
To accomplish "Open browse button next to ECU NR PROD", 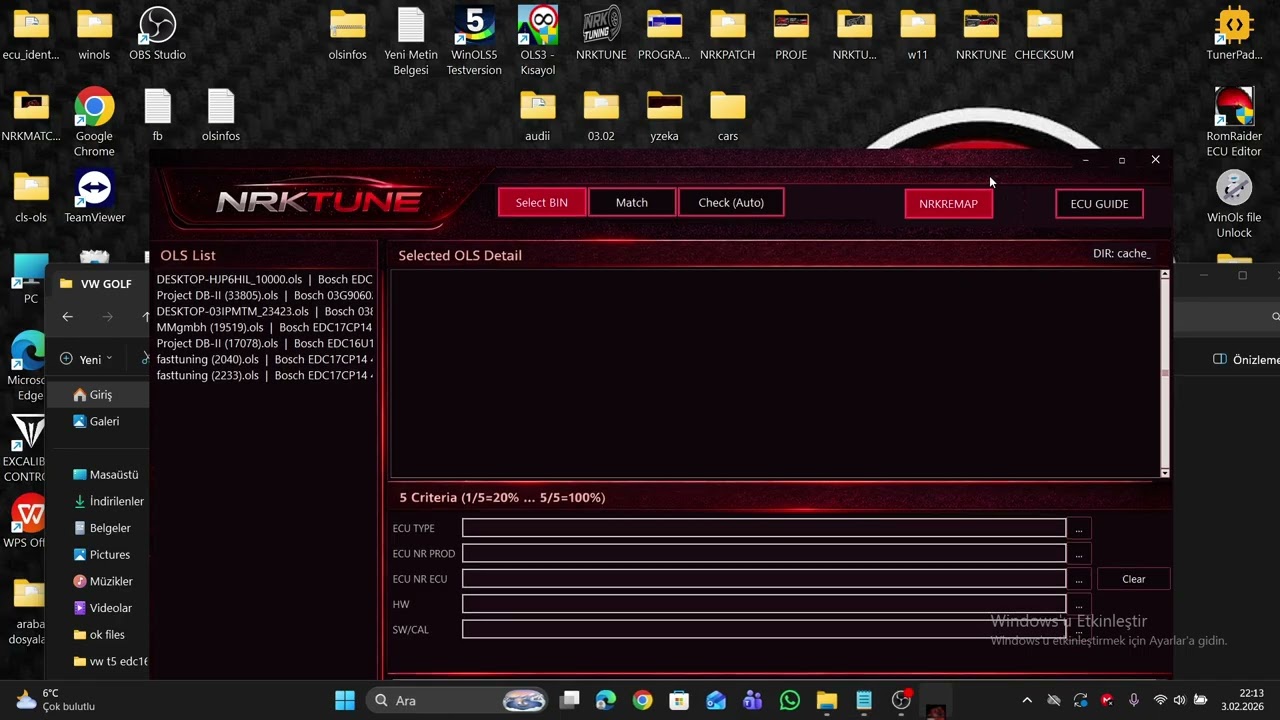I will point(1079,553).
